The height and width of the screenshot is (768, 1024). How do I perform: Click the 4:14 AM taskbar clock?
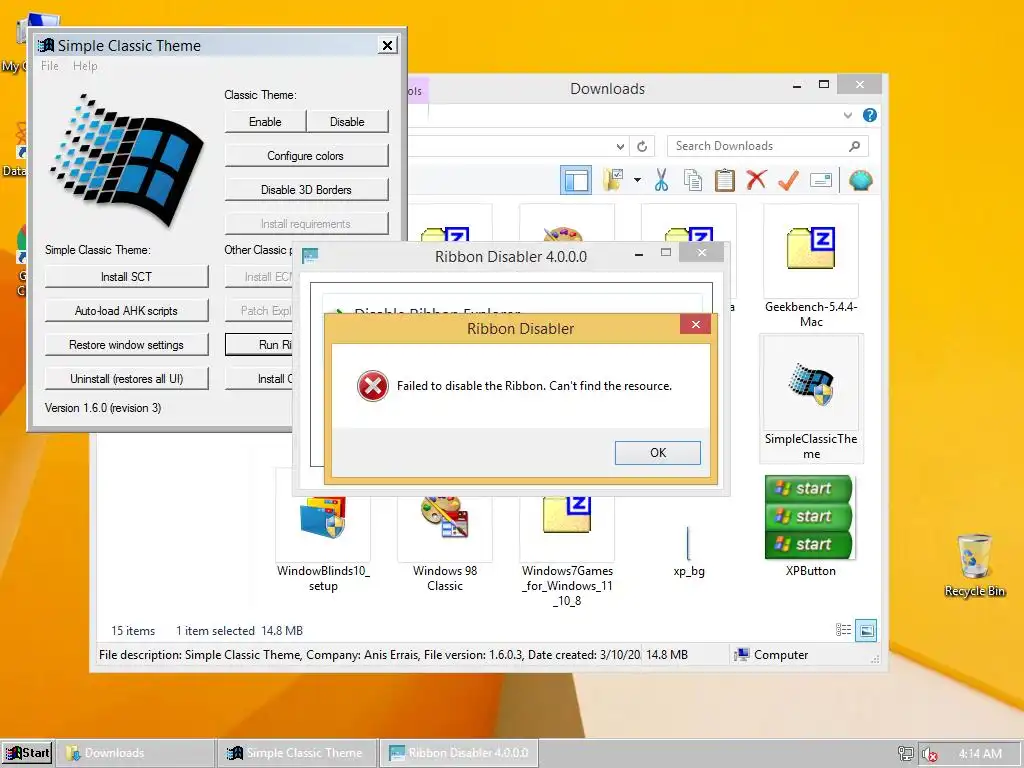tap(980, 754)
